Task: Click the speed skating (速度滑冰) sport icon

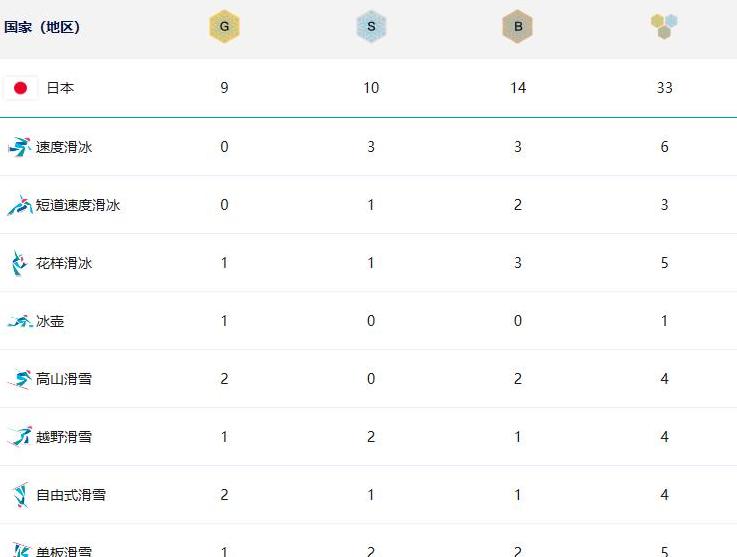Action: pyautogui.click(x=19, y=147)
